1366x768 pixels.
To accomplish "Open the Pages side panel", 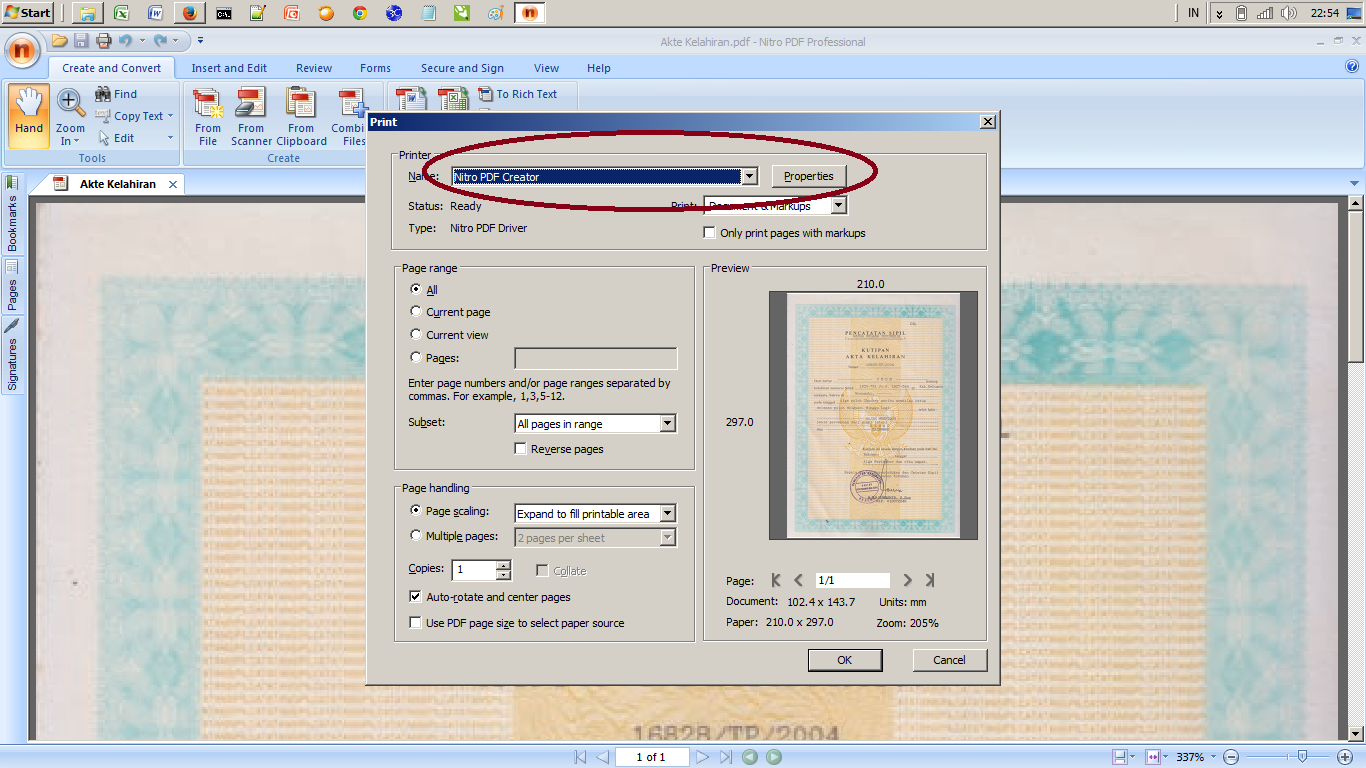I will coord(13,287).
